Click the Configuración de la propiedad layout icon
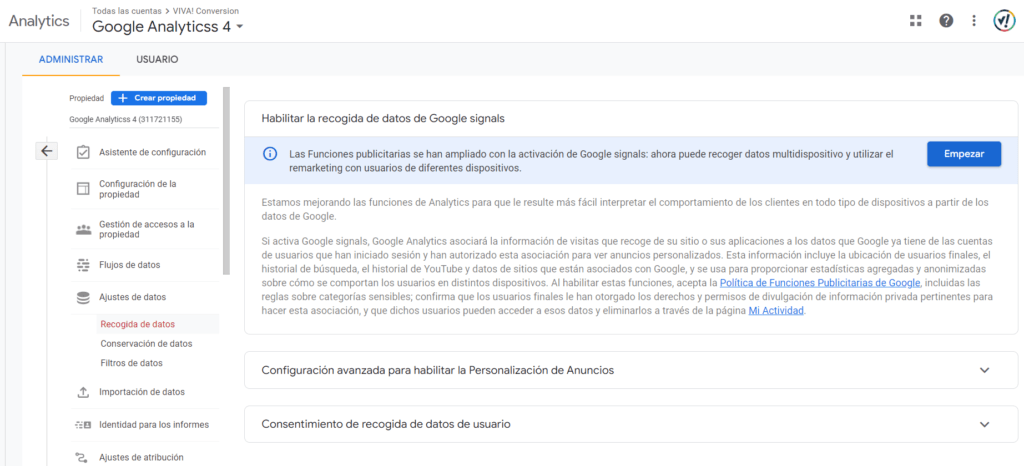 pos(83,189)
